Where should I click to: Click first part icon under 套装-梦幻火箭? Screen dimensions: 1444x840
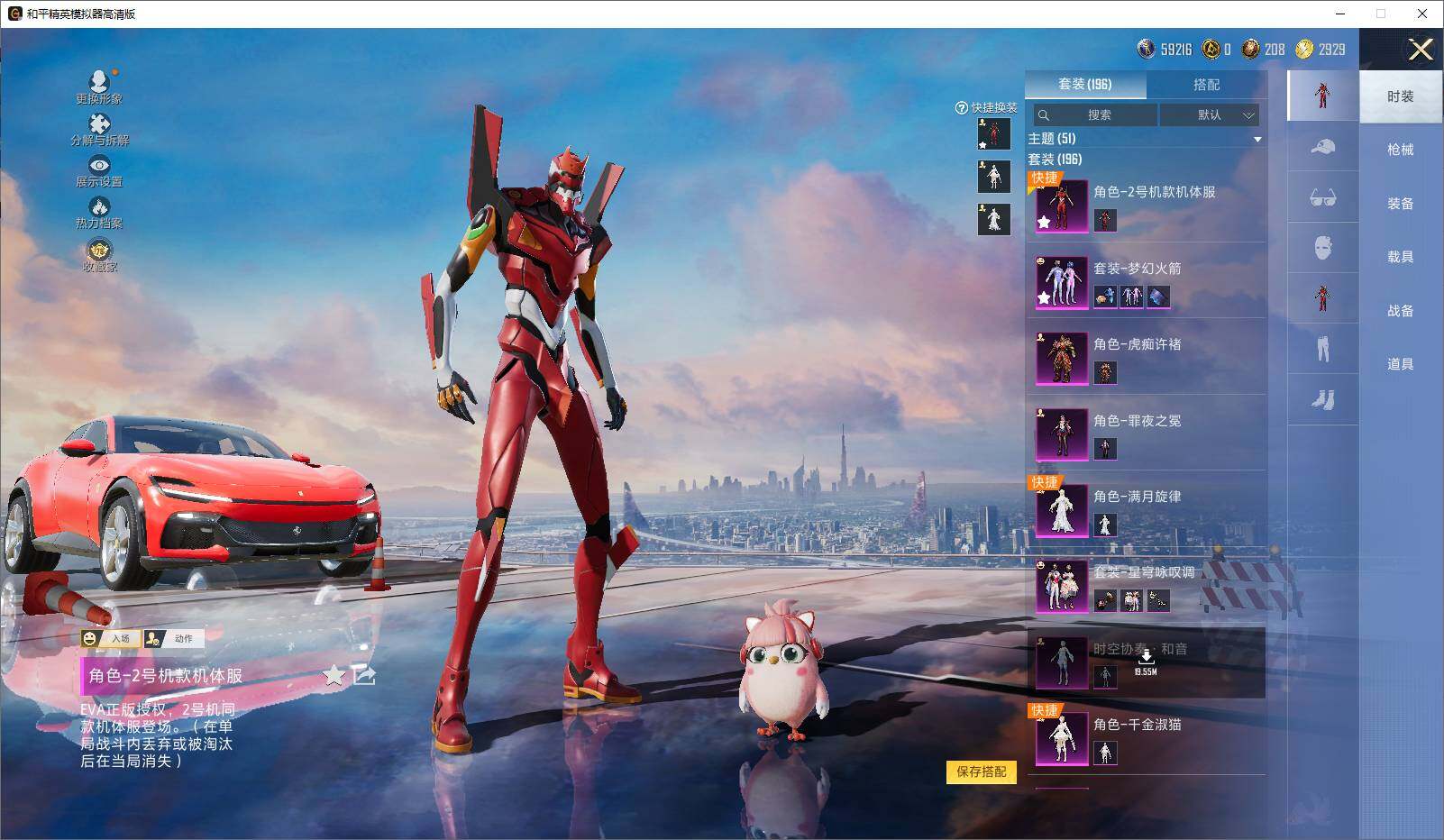point(1105,296)
